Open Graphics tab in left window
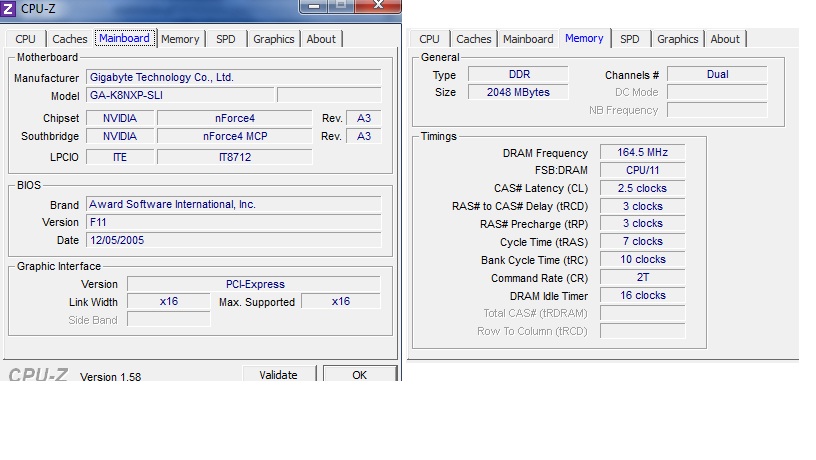Viewport: 816px width, 460px height. pos(274,39)
